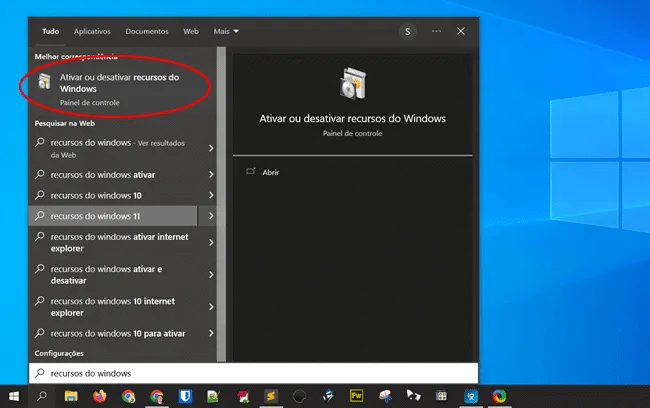The image size is (650, 408).
Task: Open the black circle app in taskbar
Action: 299,396
